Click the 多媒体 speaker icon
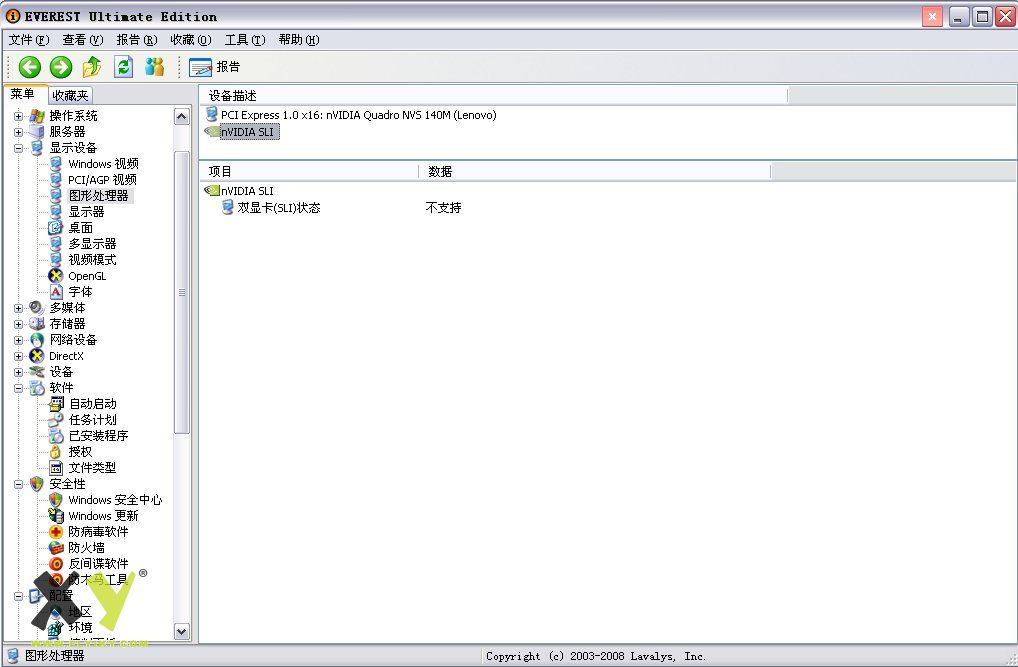1018x667 pixels. (37, 307)
